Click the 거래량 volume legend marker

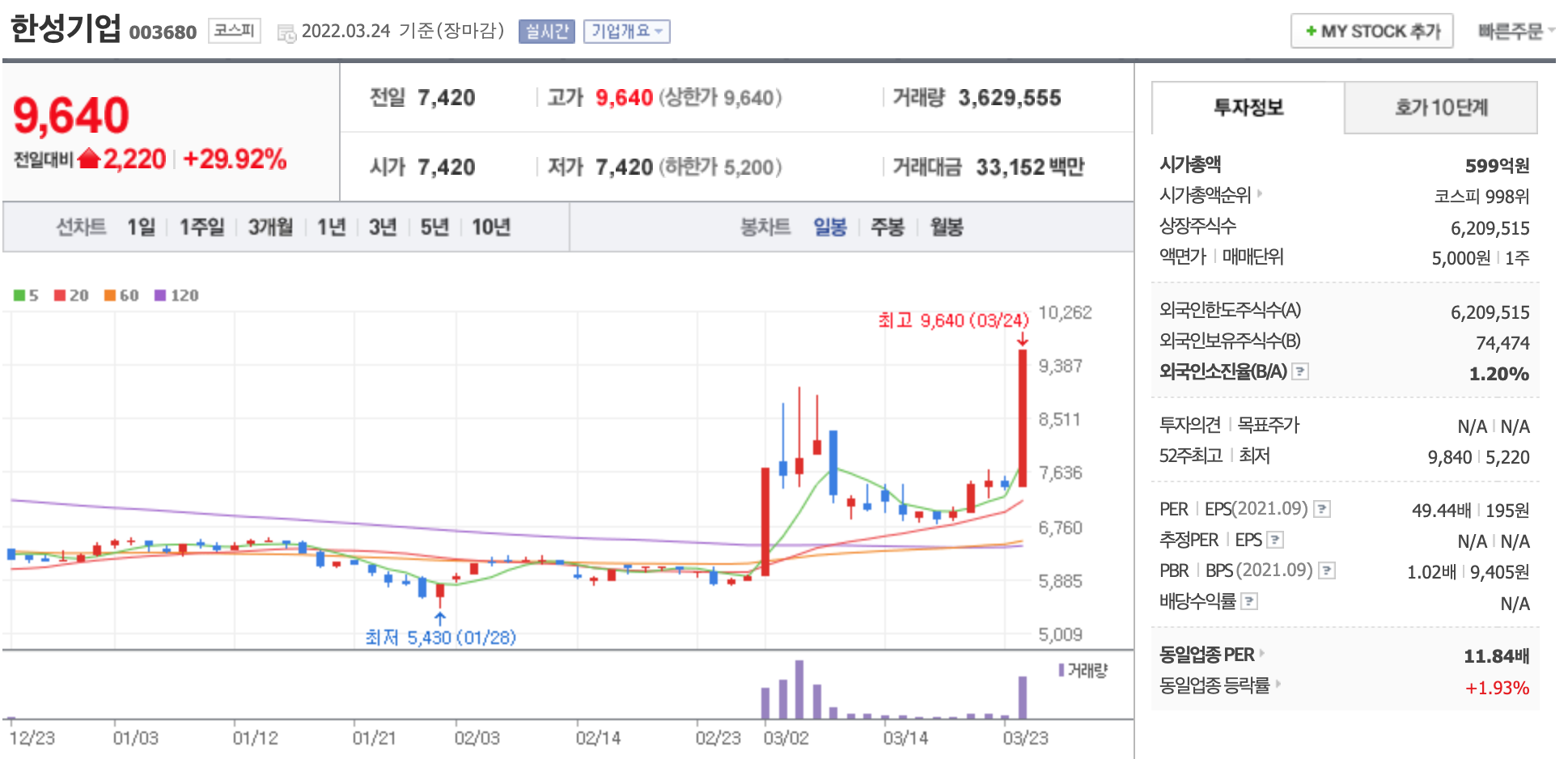pyautogui.click(x=1062, y=670)
